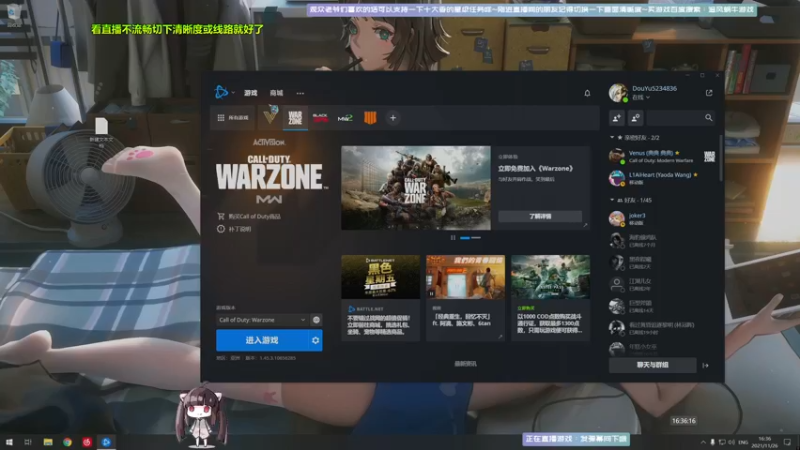
Task: Open the ENG language indicator
Action: [743, 442]
